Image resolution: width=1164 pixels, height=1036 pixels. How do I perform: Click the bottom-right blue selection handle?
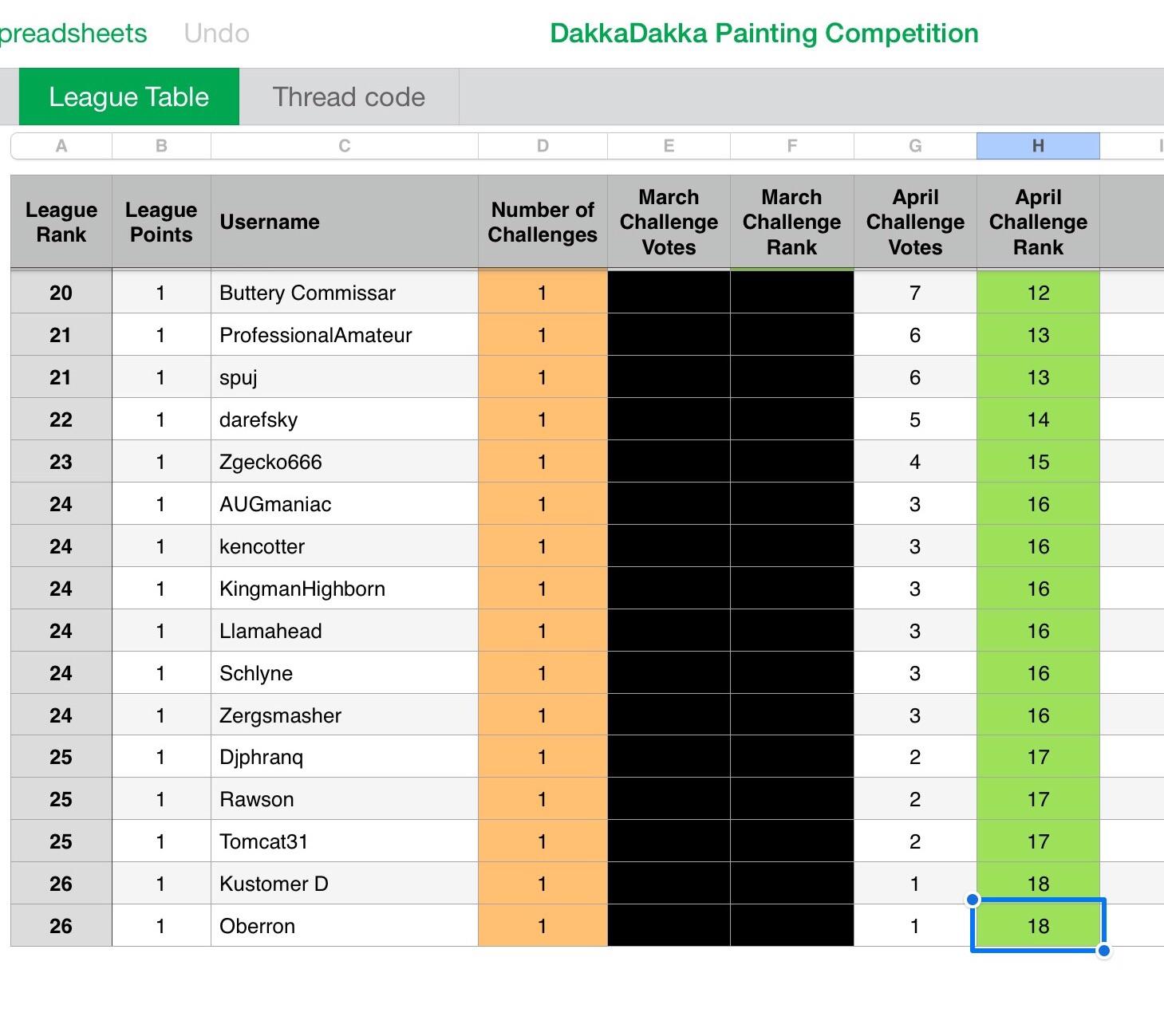click(x=1103, y=951)
